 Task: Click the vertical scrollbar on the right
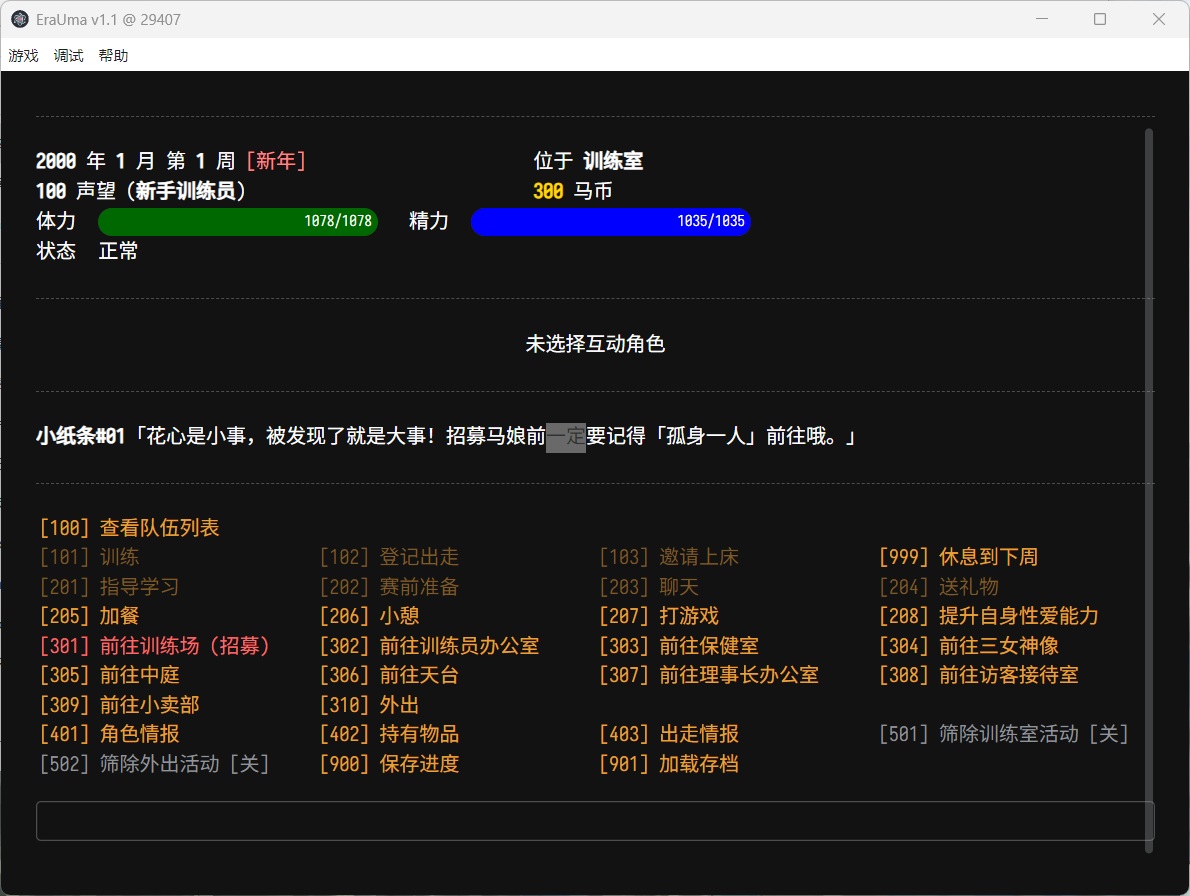1149,490
